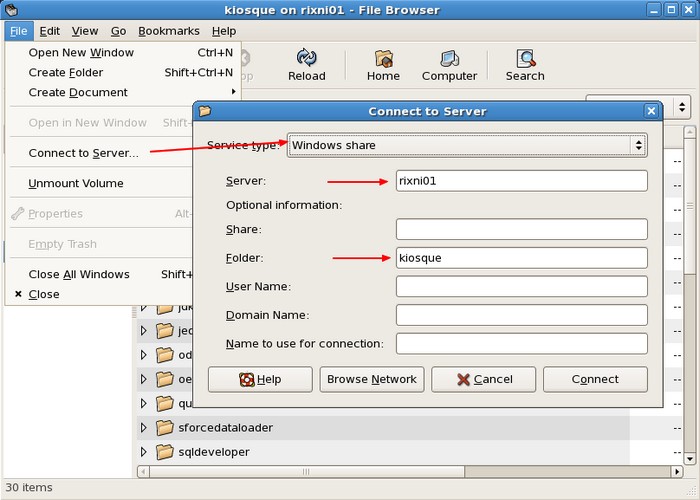700x500 pixels.
Task: Expand the sqldeveloper folder tree
Action: 144,452
